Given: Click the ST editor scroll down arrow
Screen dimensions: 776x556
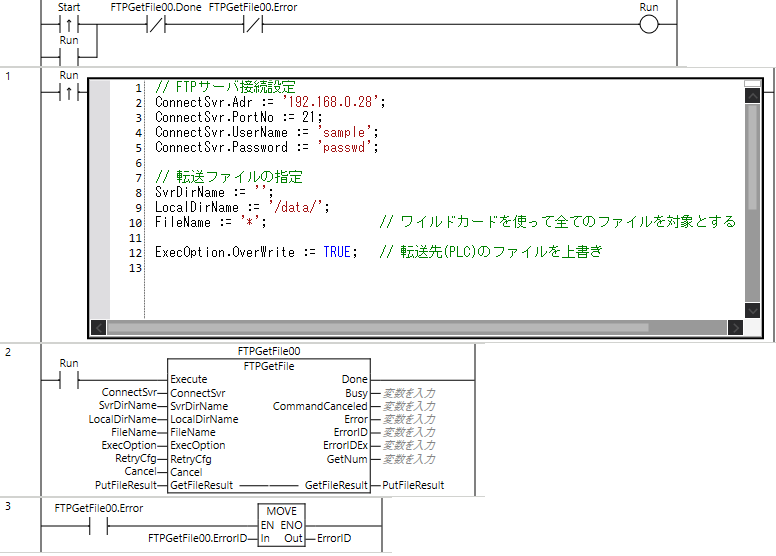Looking at the screenshot, I should pyautogui.click(x=753, y=310).
